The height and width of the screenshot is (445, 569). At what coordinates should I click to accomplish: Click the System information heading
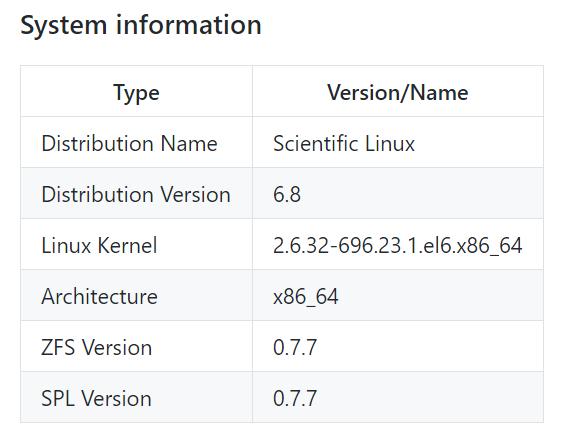pyautogui.click(x=141, y=25)
